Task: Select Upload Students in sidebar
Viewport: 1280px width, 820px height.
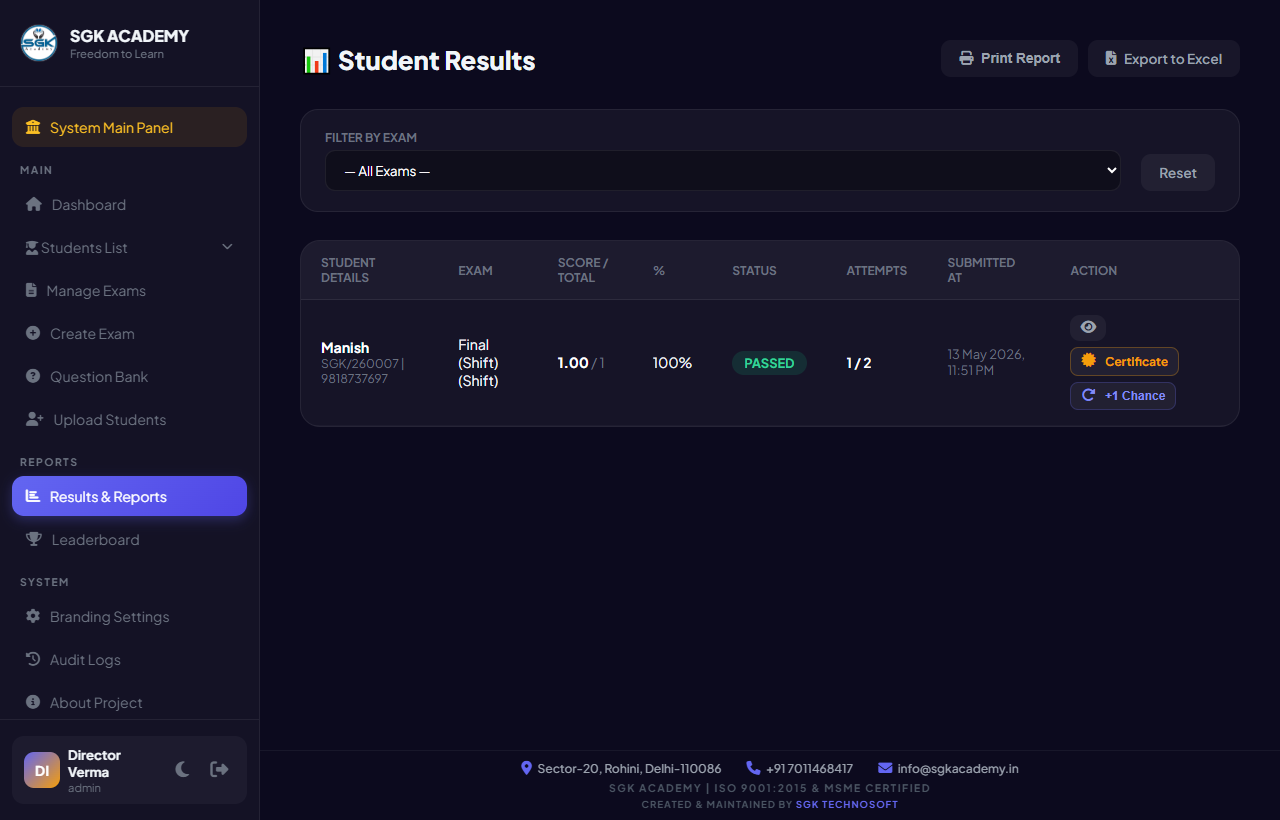Action: (x=129, y=420)
